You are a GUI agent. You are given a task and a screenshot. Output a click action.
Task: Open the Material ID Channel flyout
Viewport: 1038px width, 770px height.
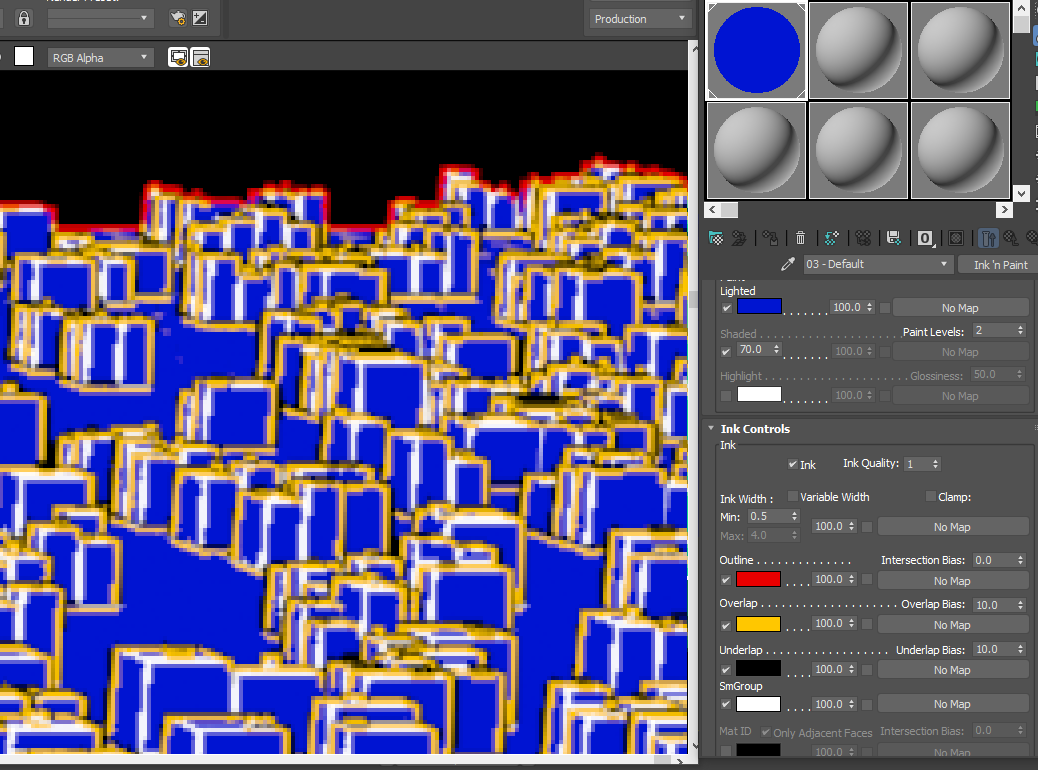pos(925,238)
